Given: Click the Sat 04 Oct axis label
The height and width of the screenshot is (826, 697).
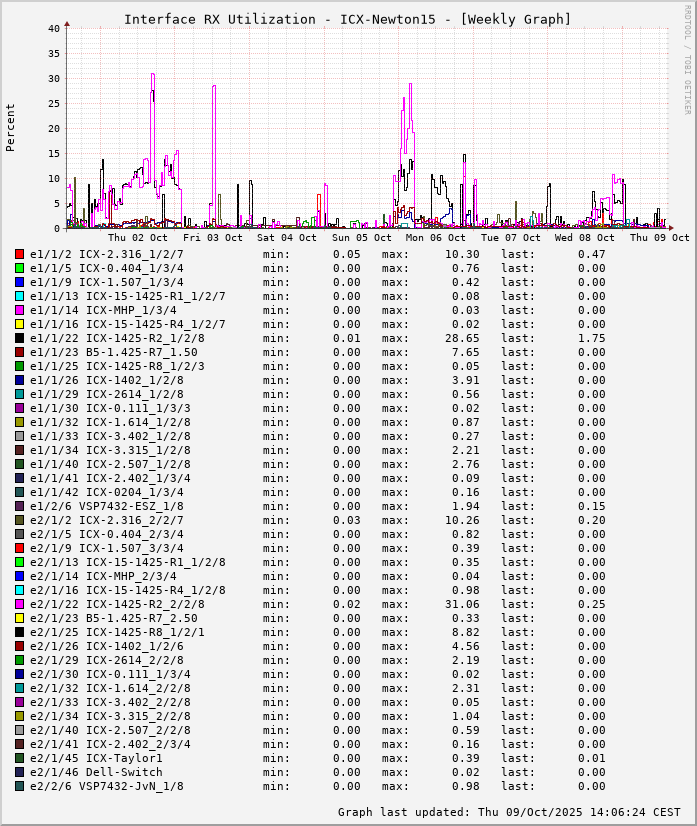Looking at the screenshot, I should pos(287,238).
